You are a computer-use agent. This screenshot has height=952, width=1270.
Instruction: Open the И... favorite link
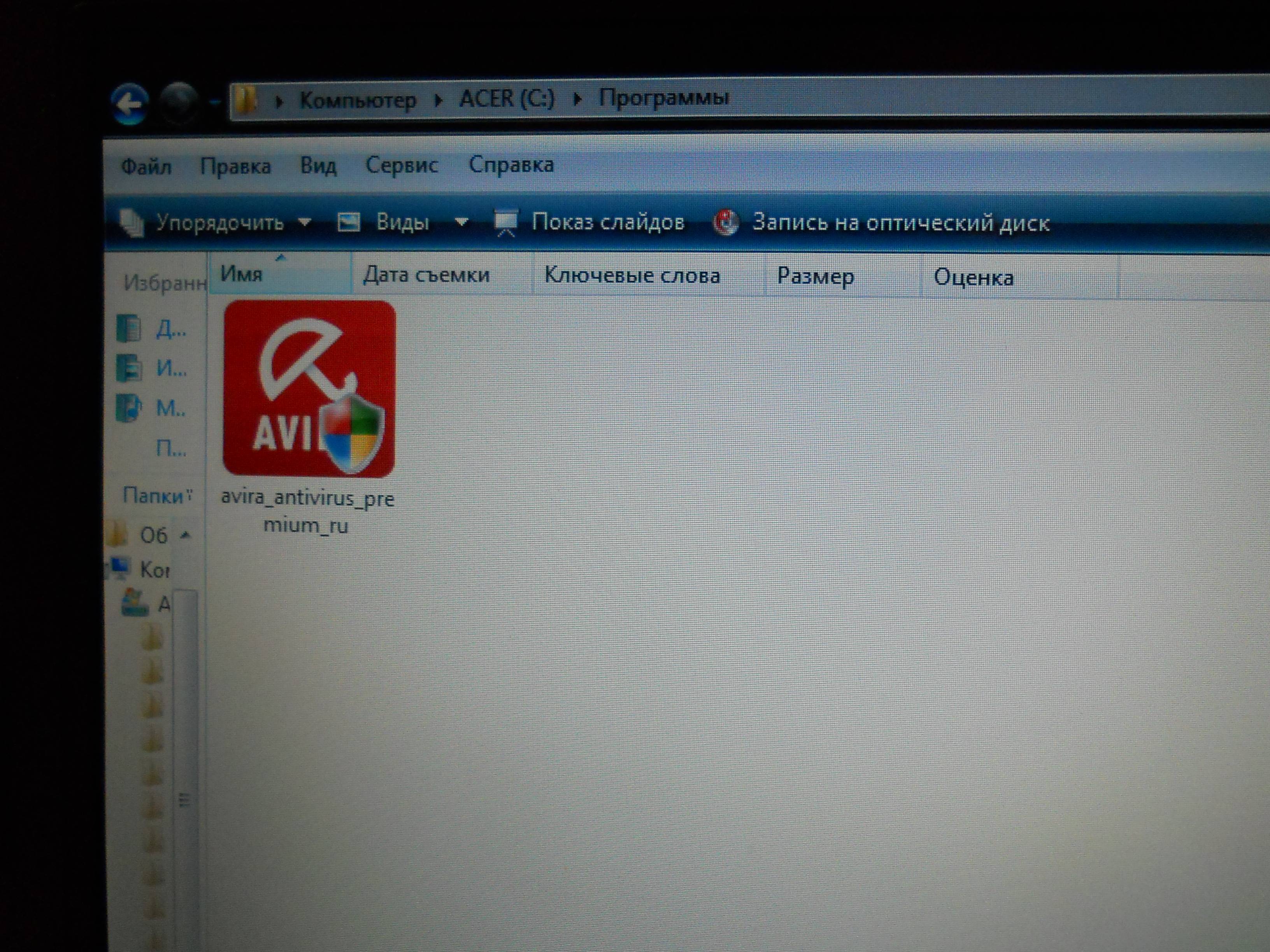point(172,368)
